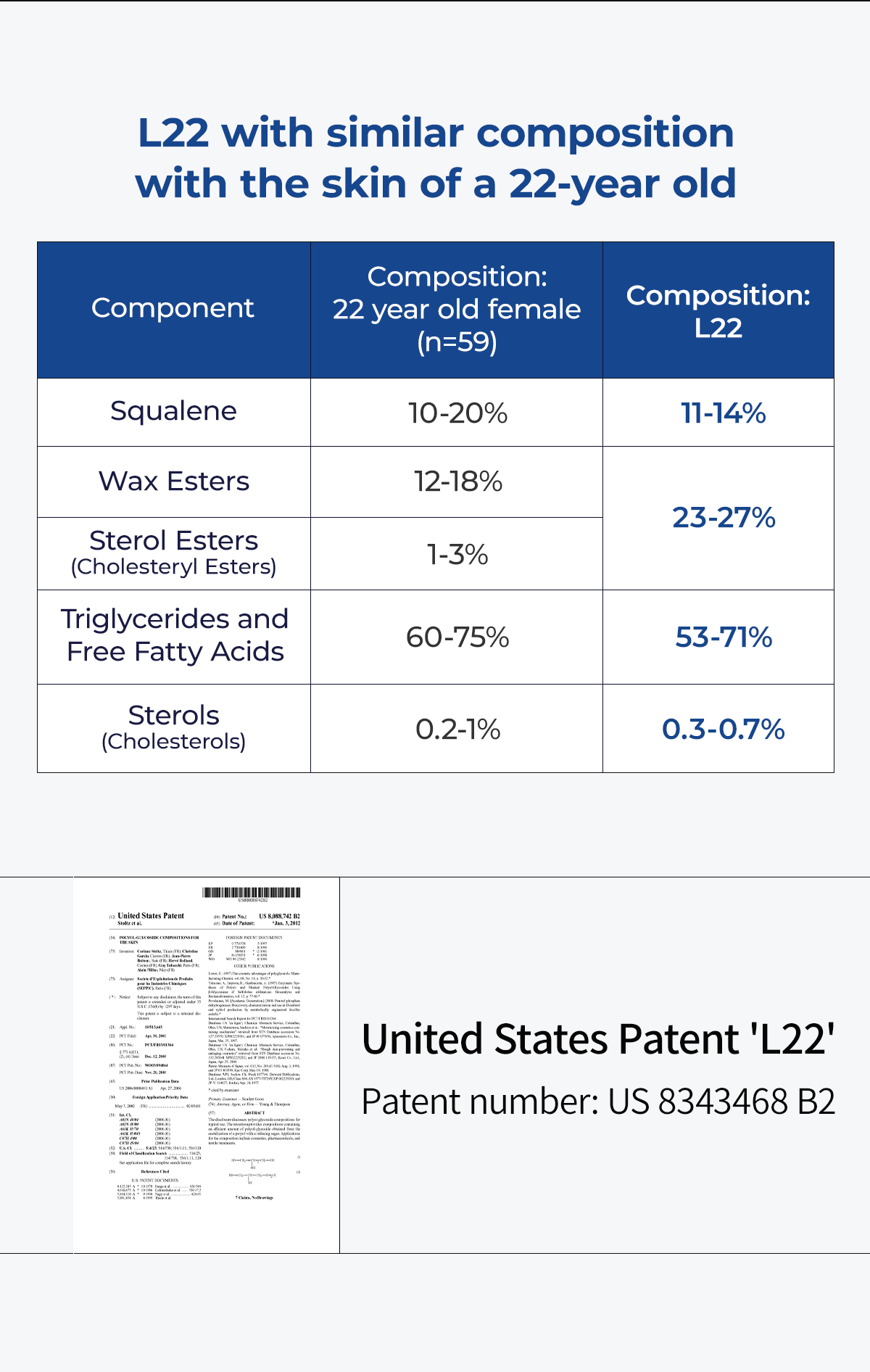Select the "Component" column header
The height and width of the screenshot is (1372, 870).
173,309
